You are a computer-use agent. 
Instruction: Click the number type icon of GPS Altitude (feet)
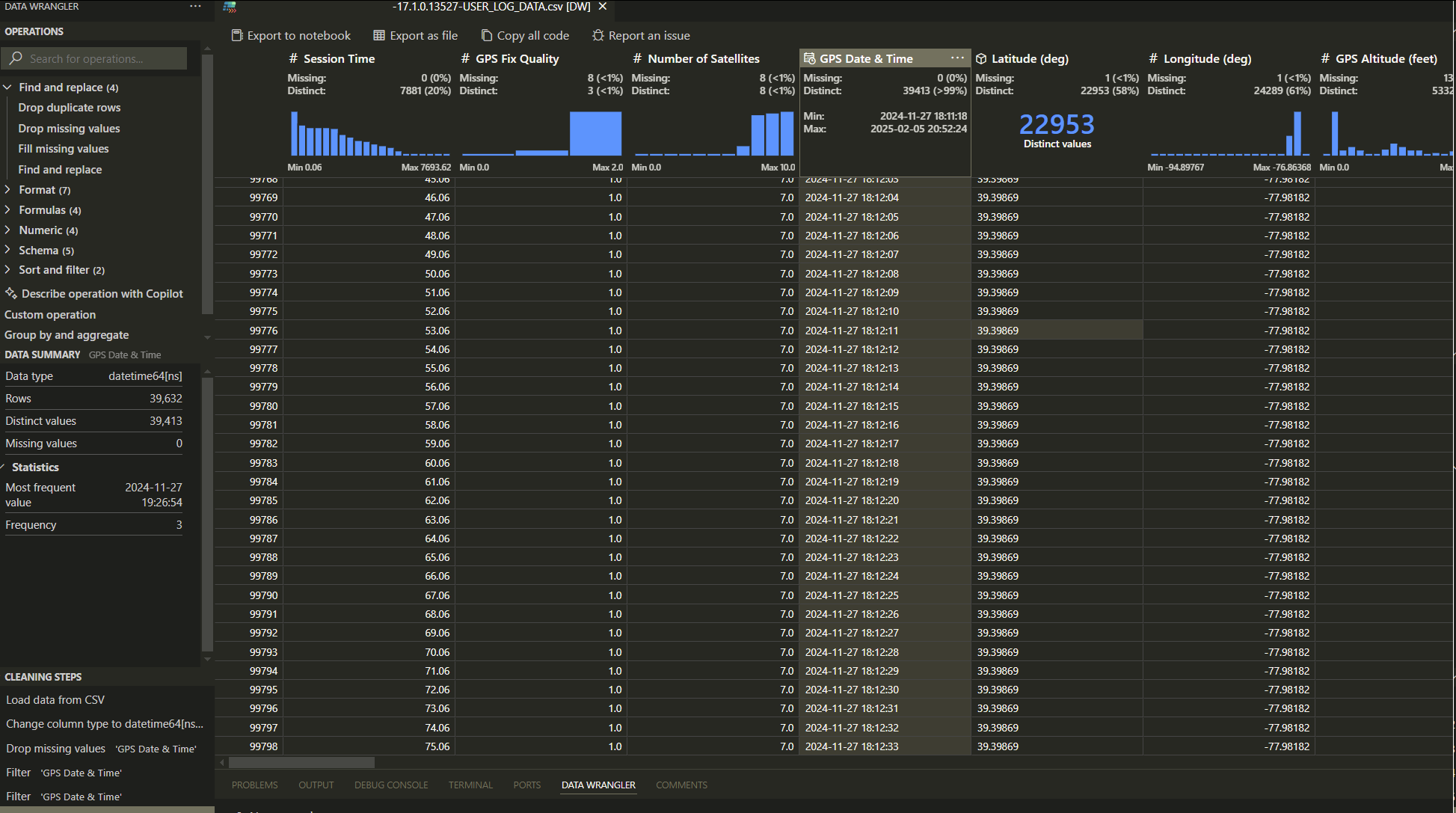[x=1325, y=58]
